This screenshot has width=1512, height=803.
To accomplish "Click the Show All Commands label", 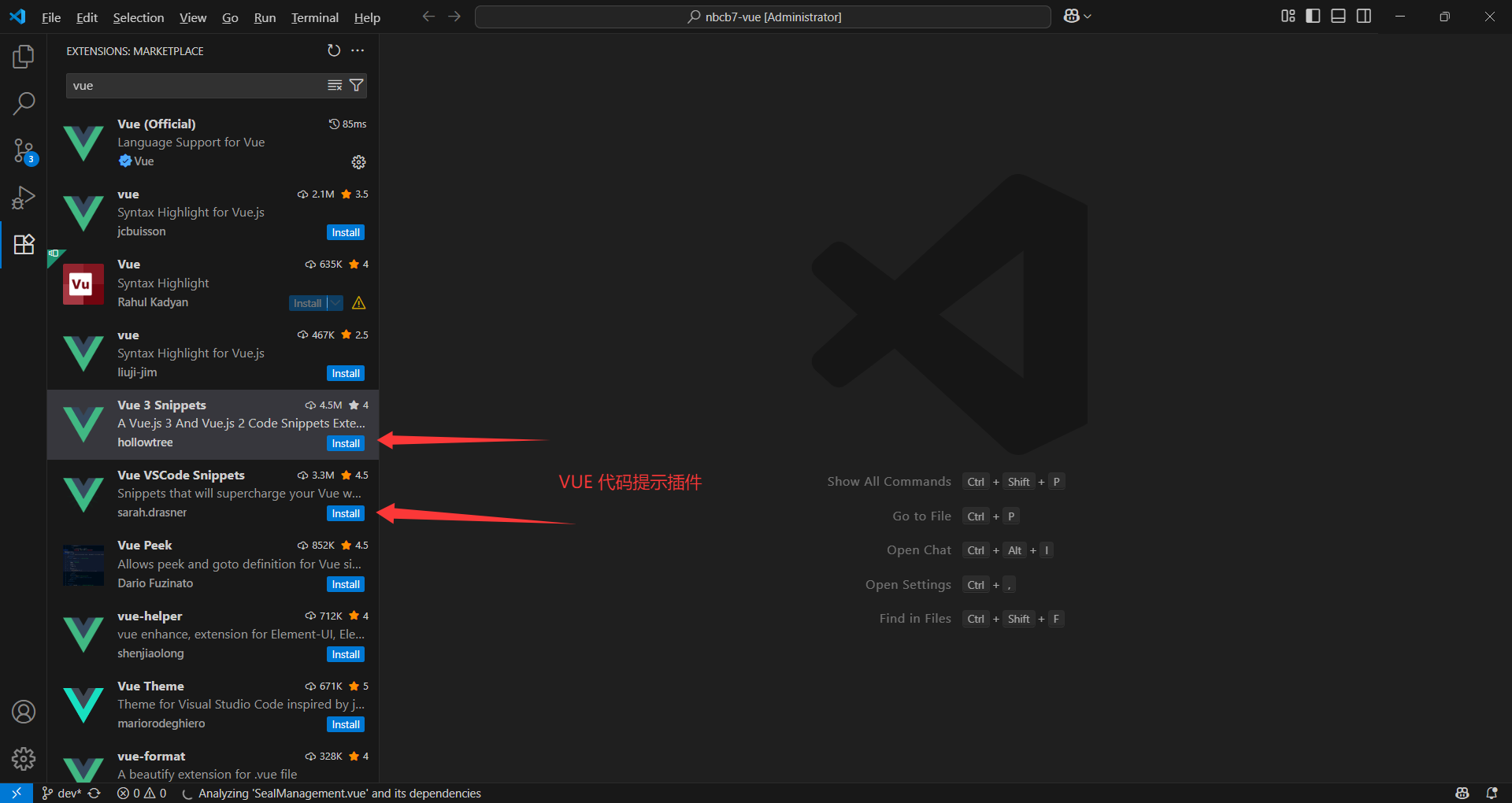I will point(889,482).
